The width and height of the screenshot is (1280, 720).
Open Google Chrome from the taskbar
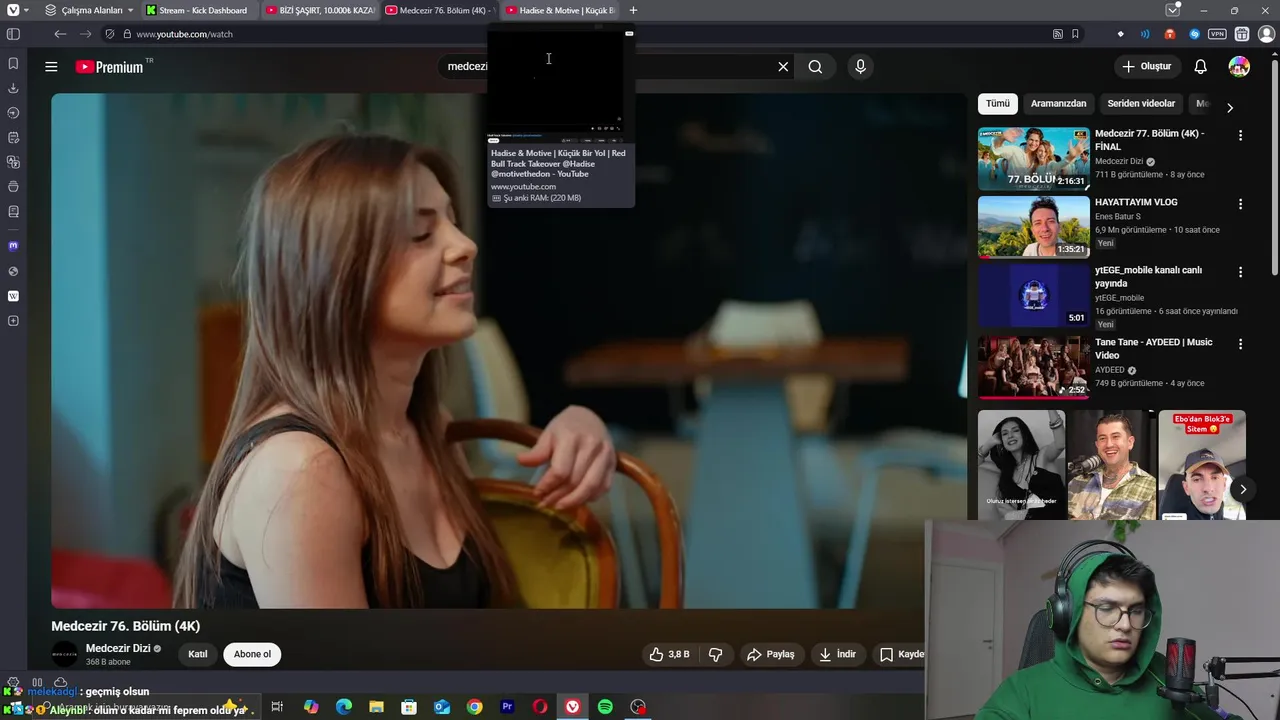[x=474, y=707]
